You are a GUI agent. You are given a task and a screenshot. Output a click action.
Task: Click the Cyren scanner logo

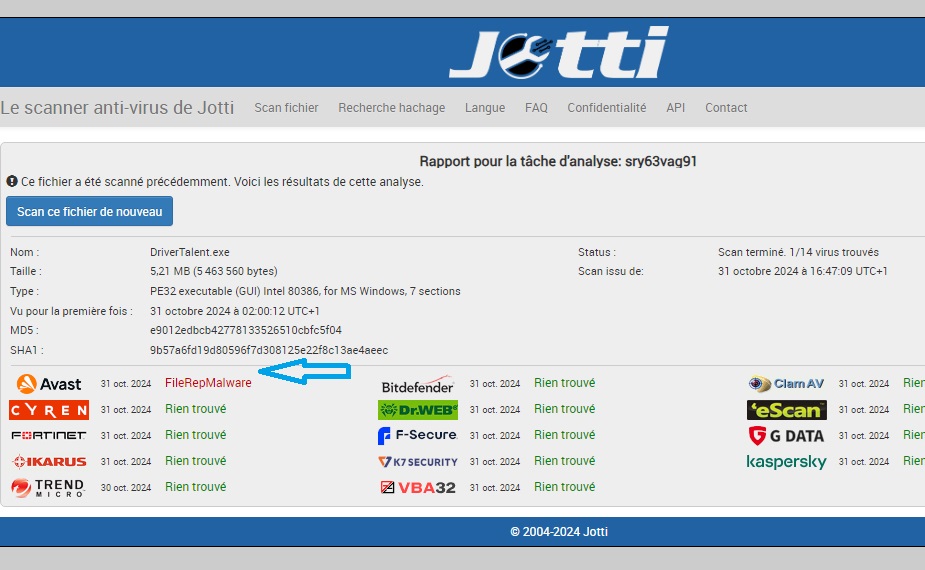click(x=49, y=410)
